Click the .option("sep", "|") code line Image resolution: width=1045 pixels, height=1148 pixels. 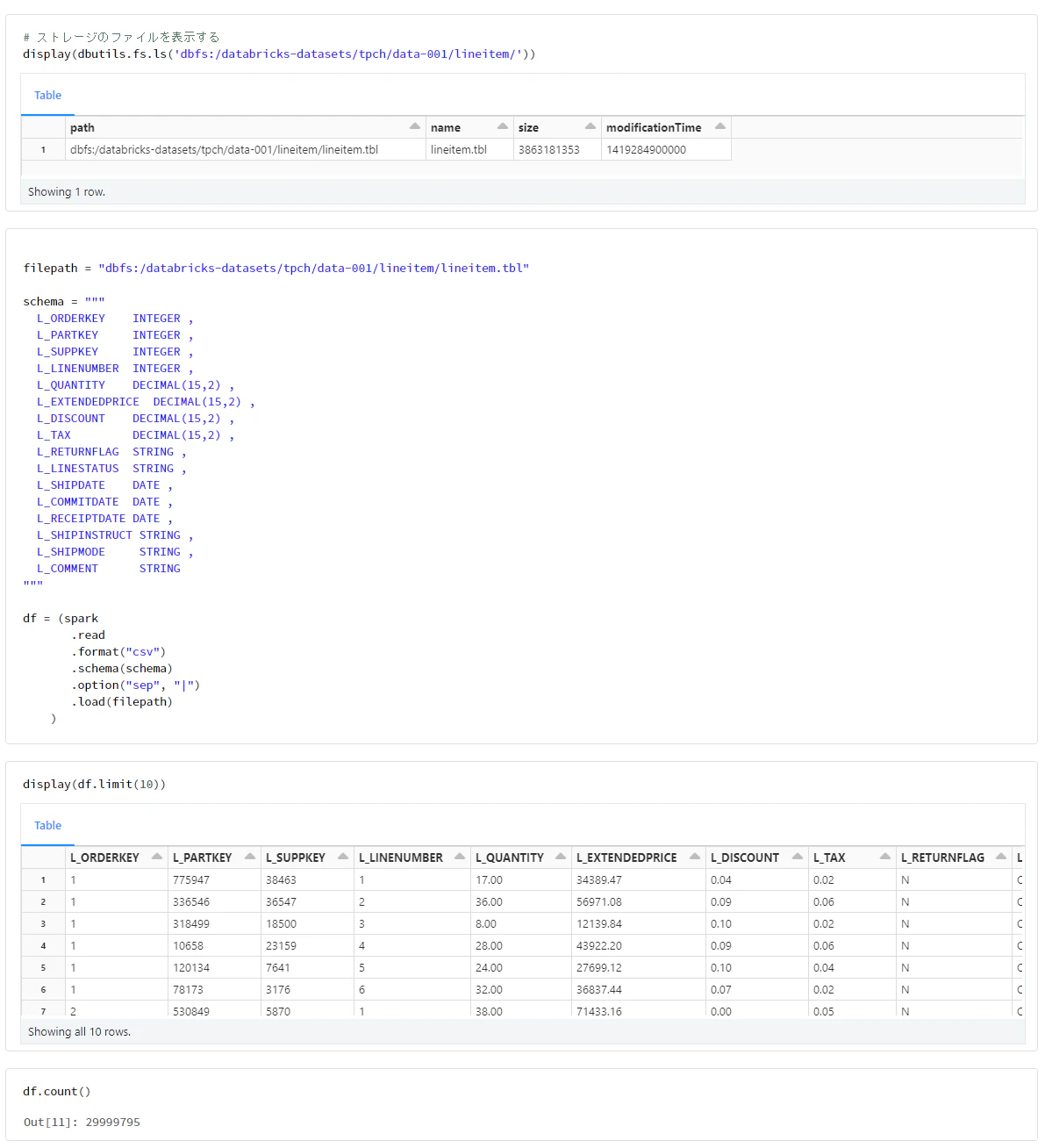point(136,685)
